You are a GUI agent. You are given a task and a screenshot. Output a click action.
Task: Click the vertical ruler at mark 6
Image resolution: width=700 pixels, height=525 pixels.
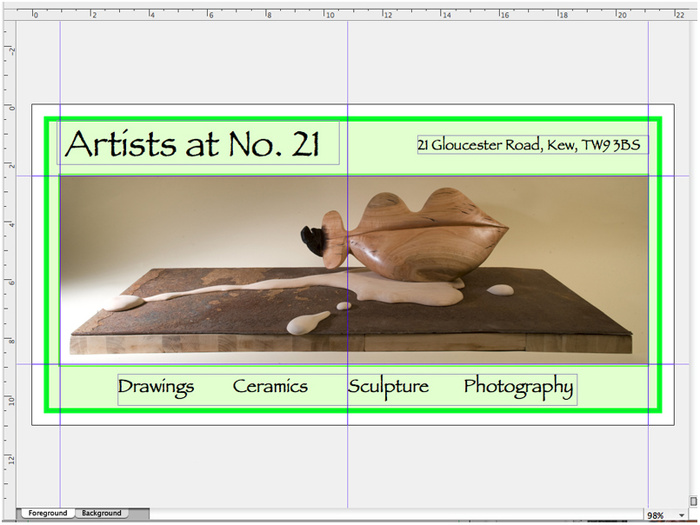pyautogui.click(x=8, y=283)
